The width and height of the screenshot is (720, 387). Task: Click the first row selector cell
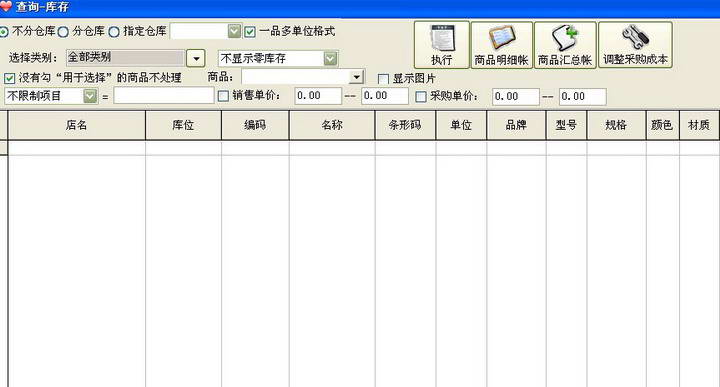click(4, 148)
